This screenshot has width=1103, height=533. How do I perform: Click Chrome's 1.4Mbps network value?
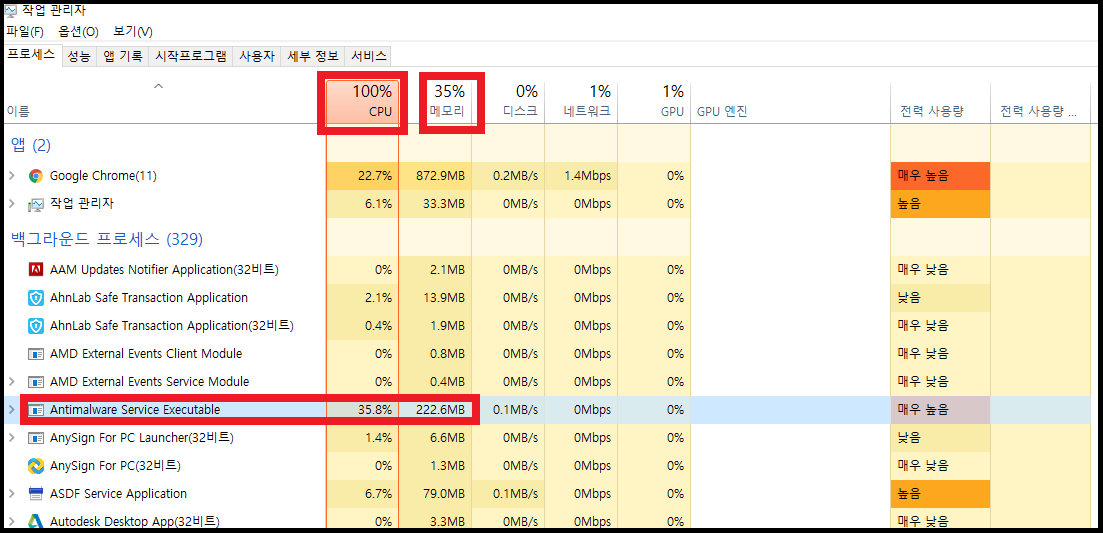click(587, 176)
